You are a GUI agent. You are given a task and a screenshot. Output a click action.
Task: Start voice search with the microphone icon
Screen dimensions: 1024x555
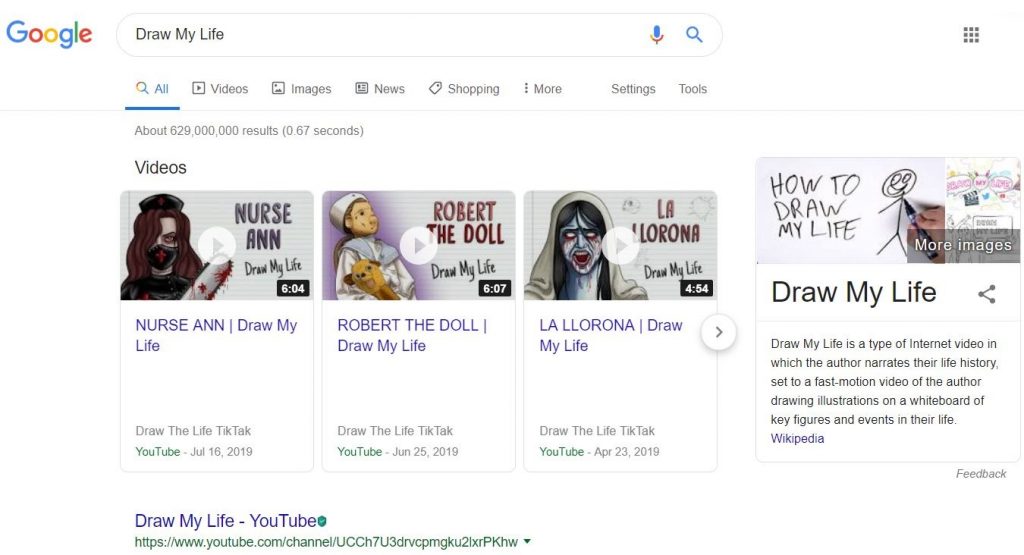coord(656,34)
